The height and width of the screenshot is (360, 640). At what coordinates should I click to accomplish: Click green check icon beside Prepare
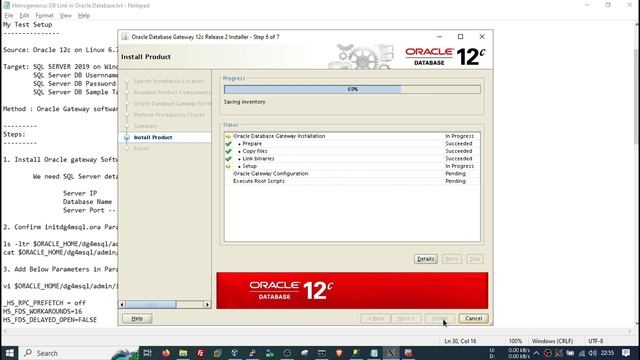point(228,144)
